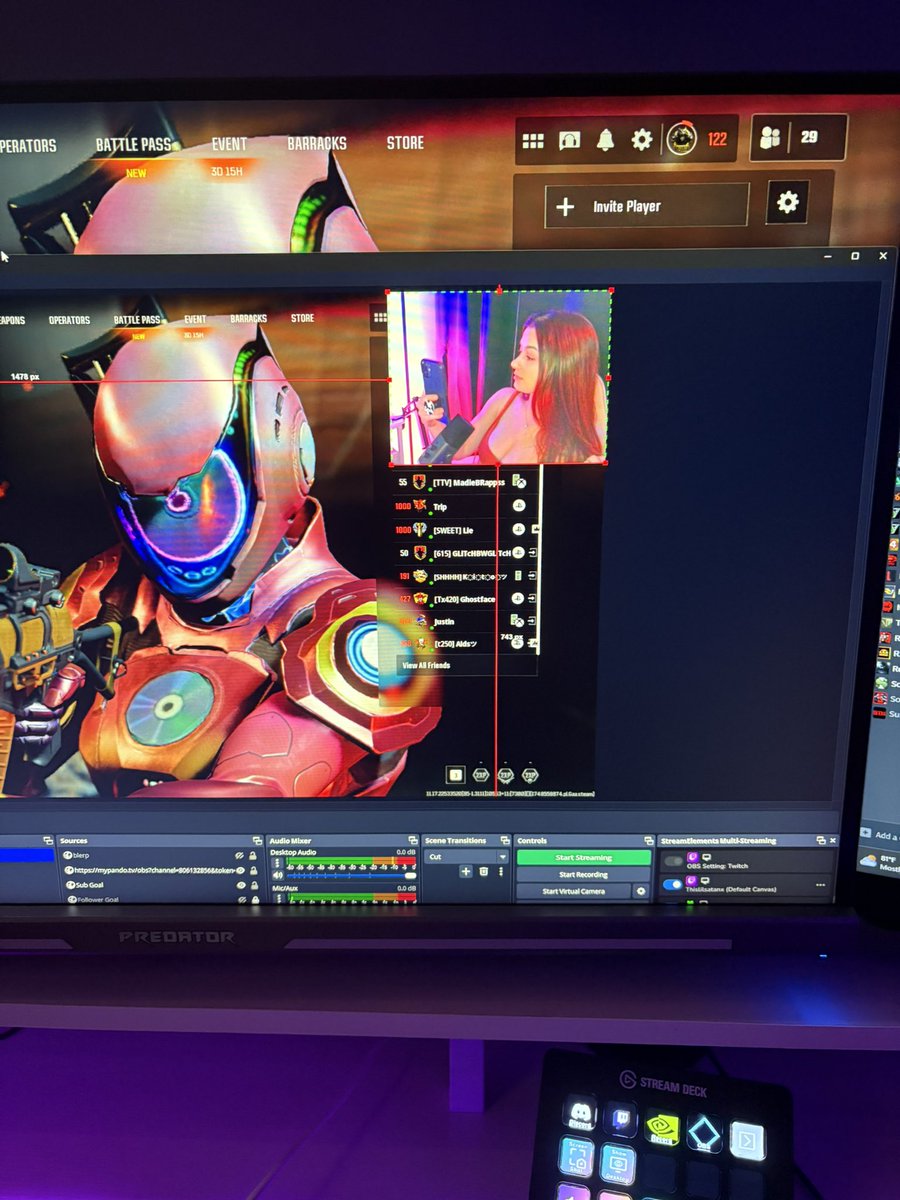Viewport: 900px width, 1200px height.
Task: Open virtual camera settings gear
Action: point(641,891)
